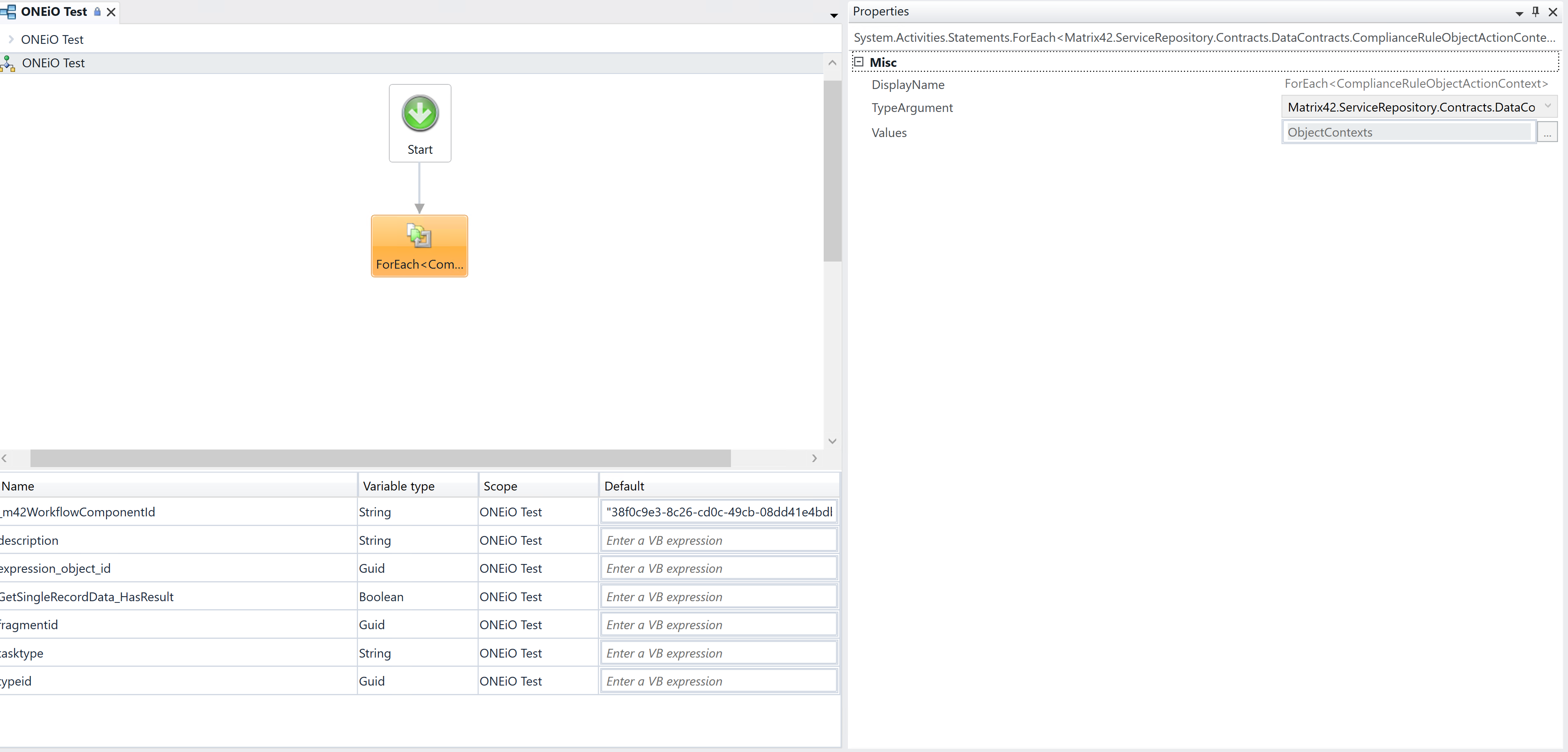The image size is (1568, 752).
Task: Click default expression field for typeid
Action: (719, 681)
